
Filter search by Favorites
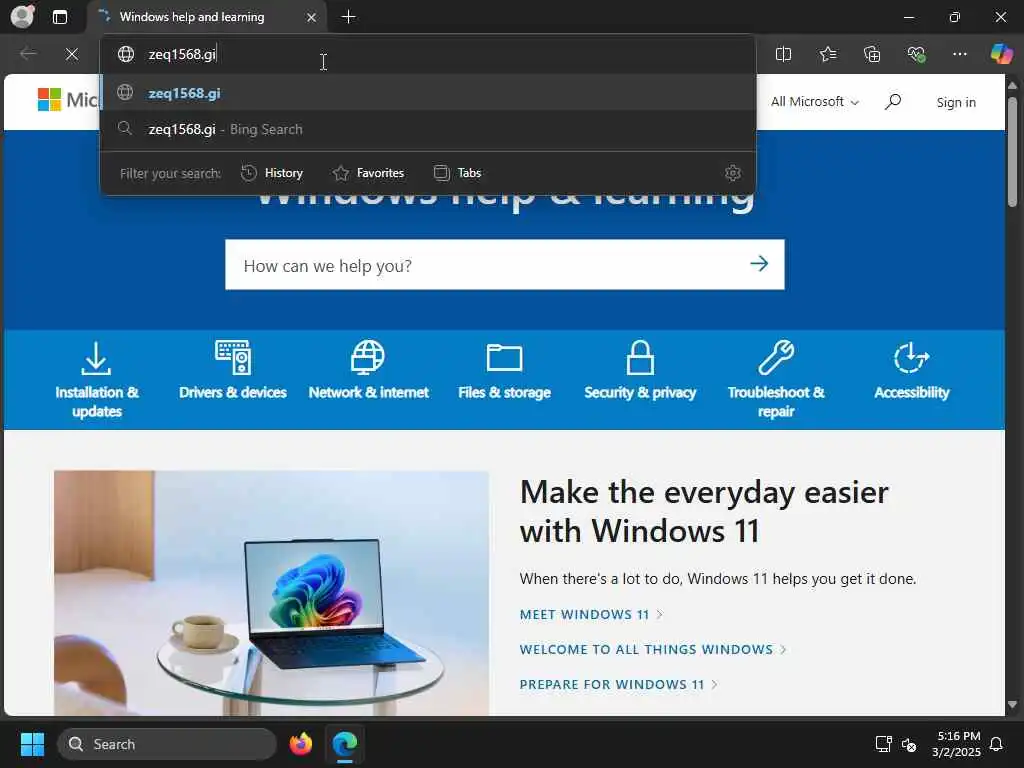pos(368,173)
